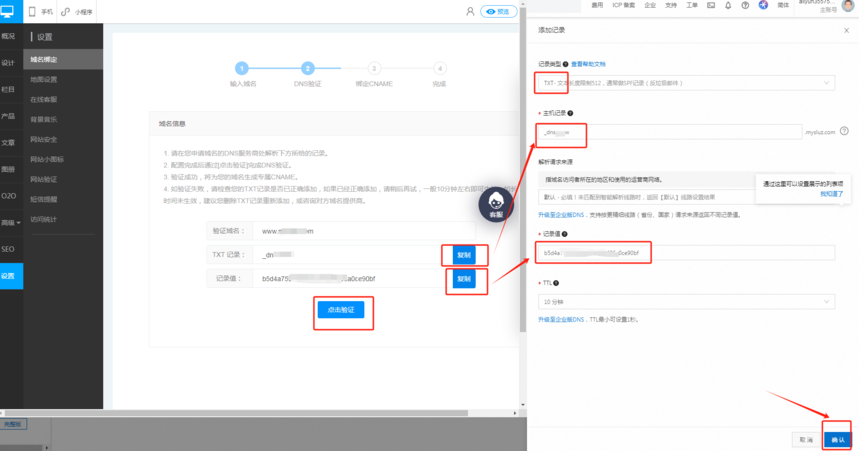Viewport: 859px width, 451px height.
Task: Copy the 记录值 row with 复制
Action: (x=464, y=279)
